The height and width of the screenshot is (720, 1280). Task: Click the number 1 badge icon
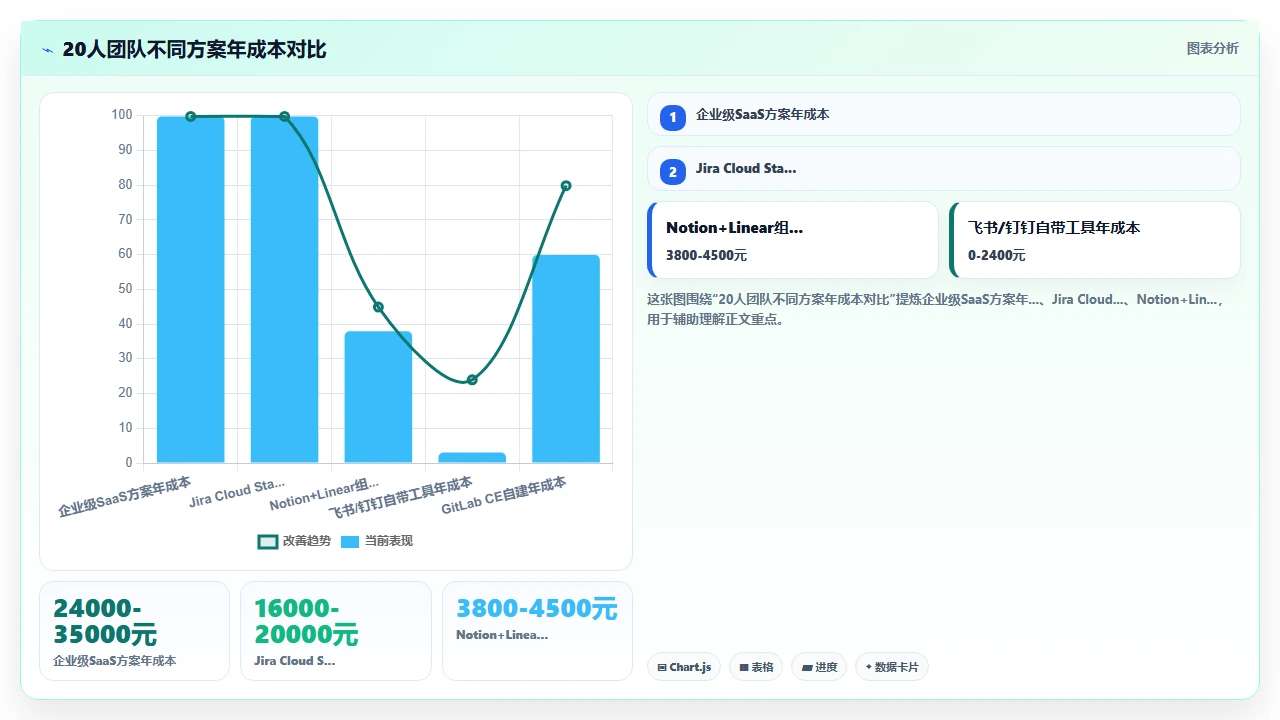(673, 118)
